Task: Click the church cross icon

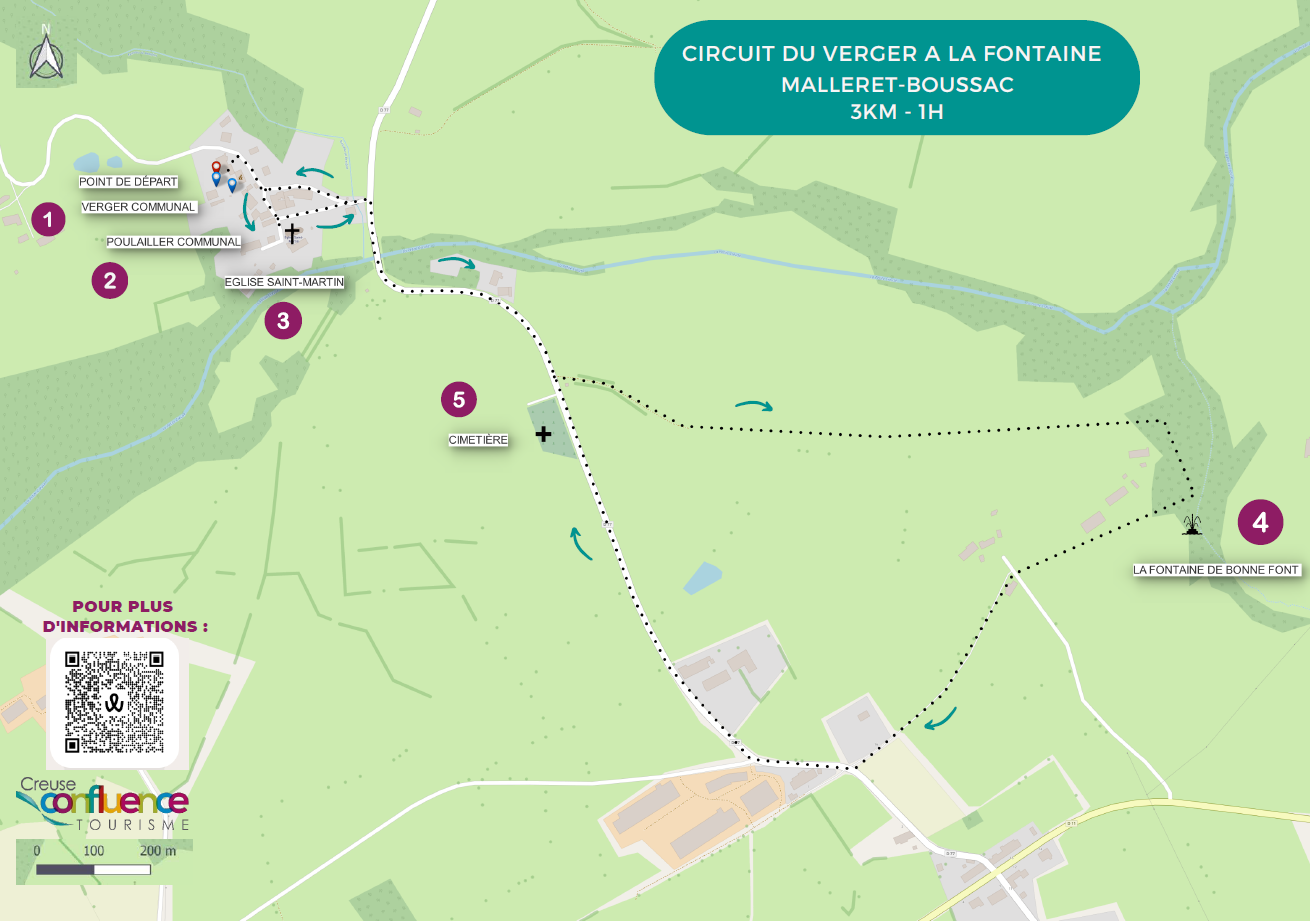Action: coord(292,234)
